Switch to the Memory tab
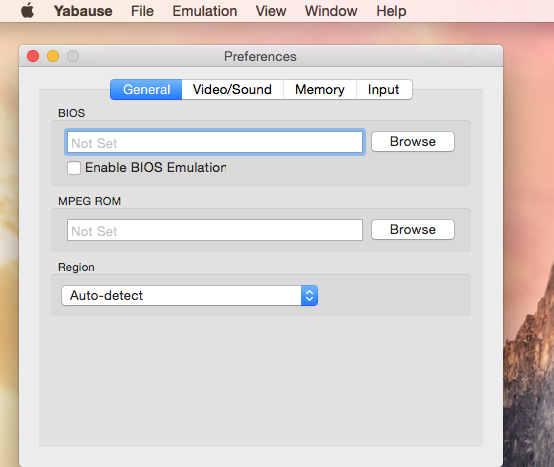Image resolution: width=554 pixels, height=467 pixels. tap(320, 90)
